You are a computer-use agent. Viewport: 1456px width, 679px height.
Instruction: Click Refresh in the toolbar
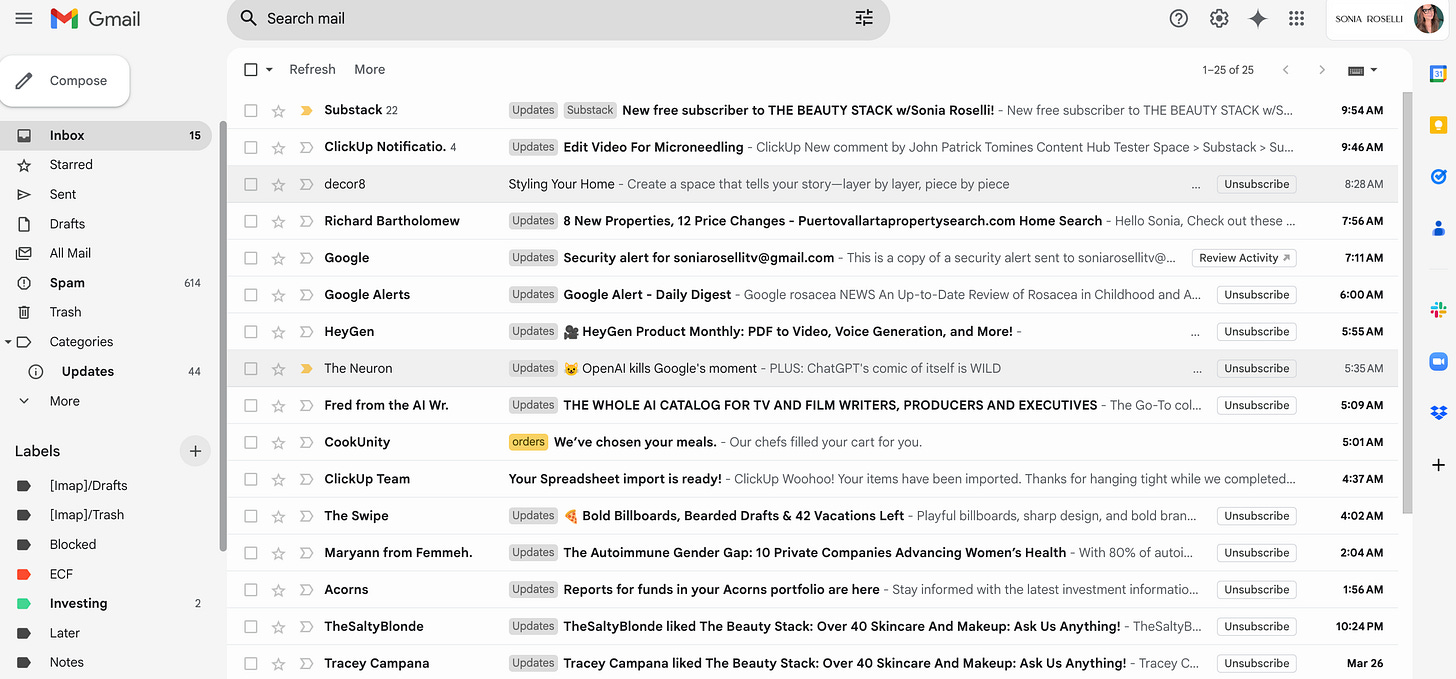tap(312, 70)
